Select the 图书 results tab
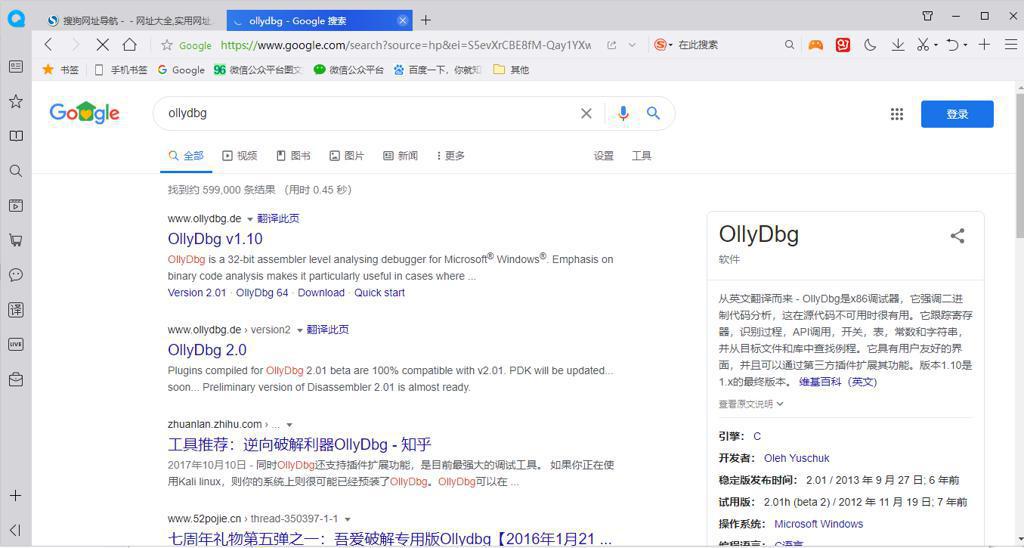 pos(293,155)
